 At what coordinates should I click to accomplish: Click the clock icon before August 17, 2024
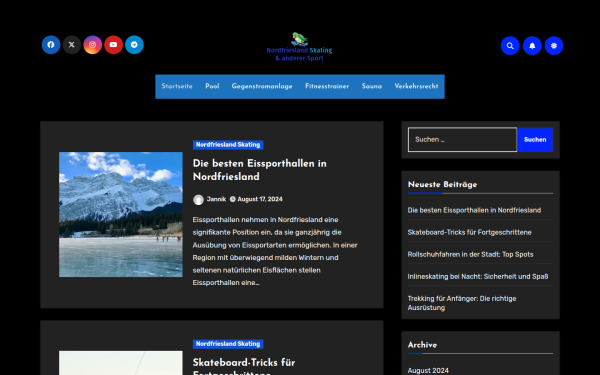click(233, 199)
